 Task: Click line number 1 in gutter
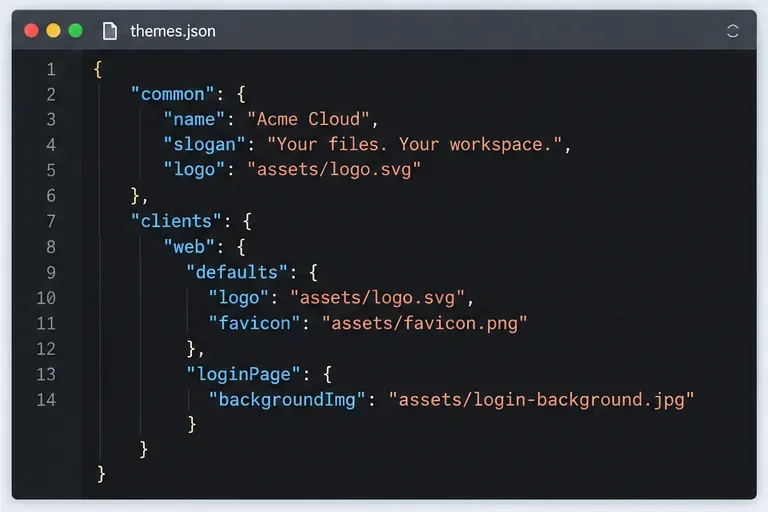(x=51, y=70)
